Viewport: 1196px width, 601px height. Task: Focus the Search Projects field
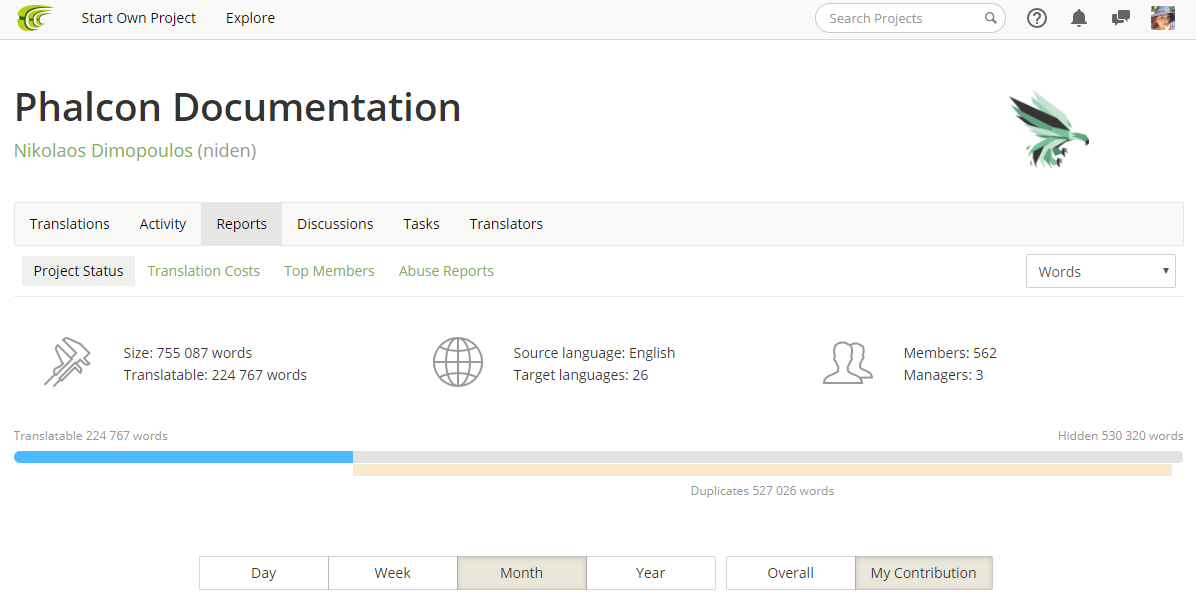pyautogui.click(x=910, y=18)
